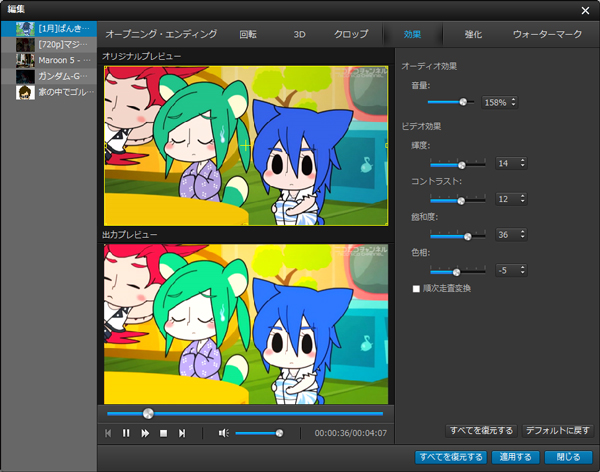
Task: Switch to the 強化 tab
Action: click(473, 34)
